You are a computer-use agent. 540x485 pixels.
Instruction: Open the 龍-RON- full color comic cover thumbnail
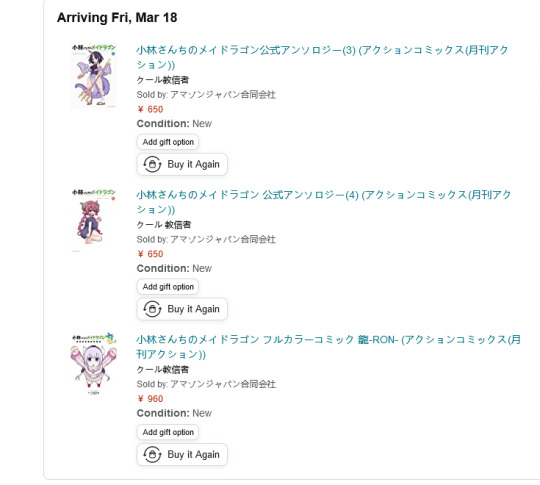click(93, 364)
